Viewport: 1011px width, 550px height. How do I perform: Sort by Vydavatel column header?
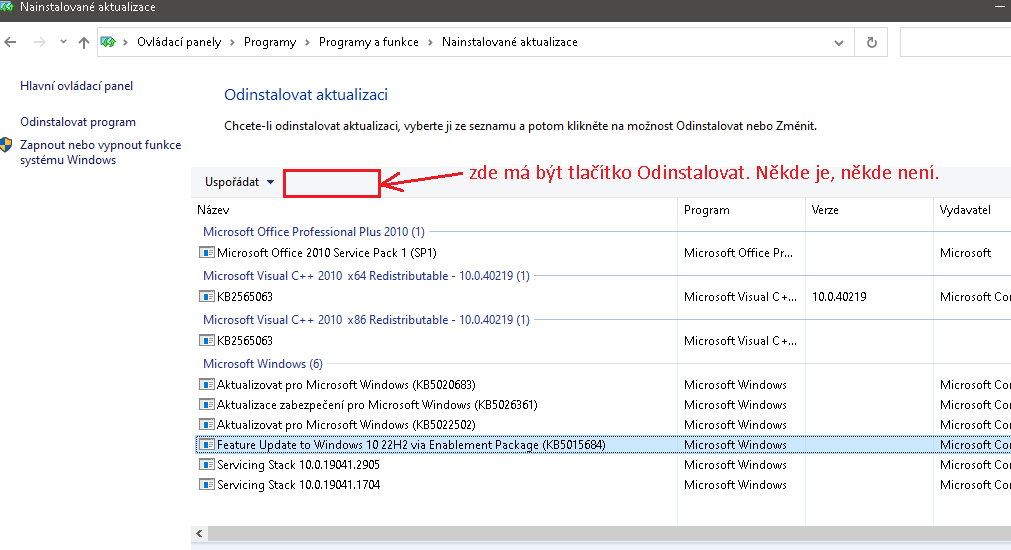tap(965, 210)
